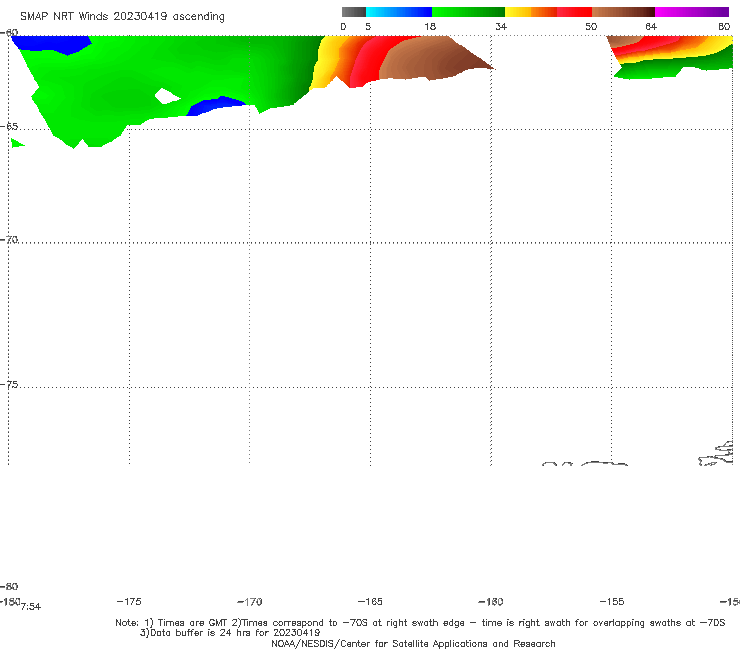
Task: Click the gray segment of the wind color bar
Action: 353,12
